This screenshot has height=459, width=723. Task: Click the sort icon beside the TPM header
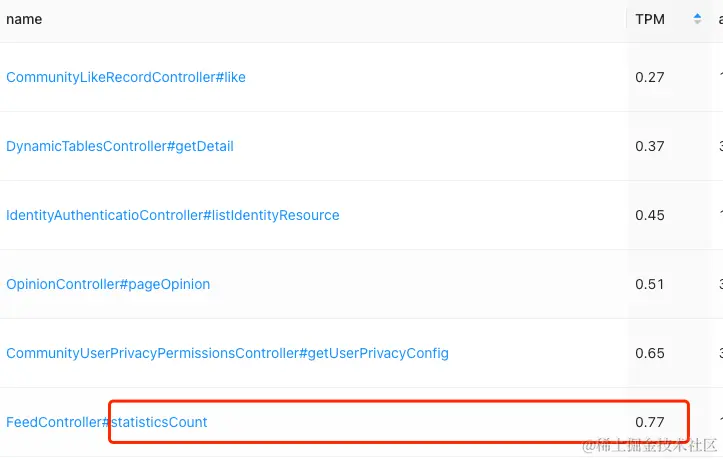point(697,19)
